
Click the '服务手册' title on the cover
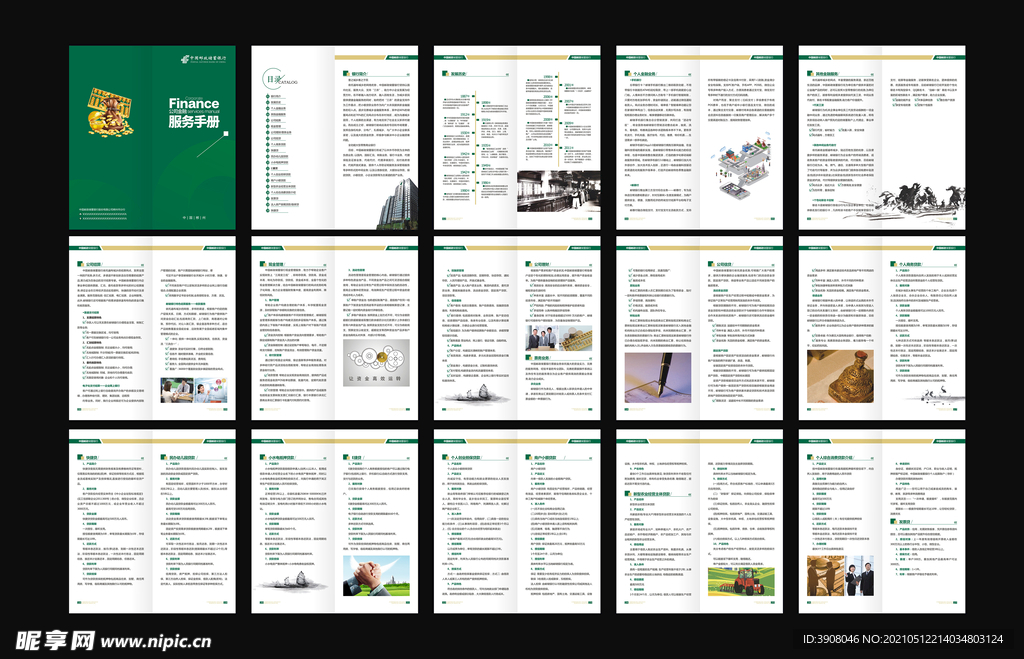click(x=193, y=121)
